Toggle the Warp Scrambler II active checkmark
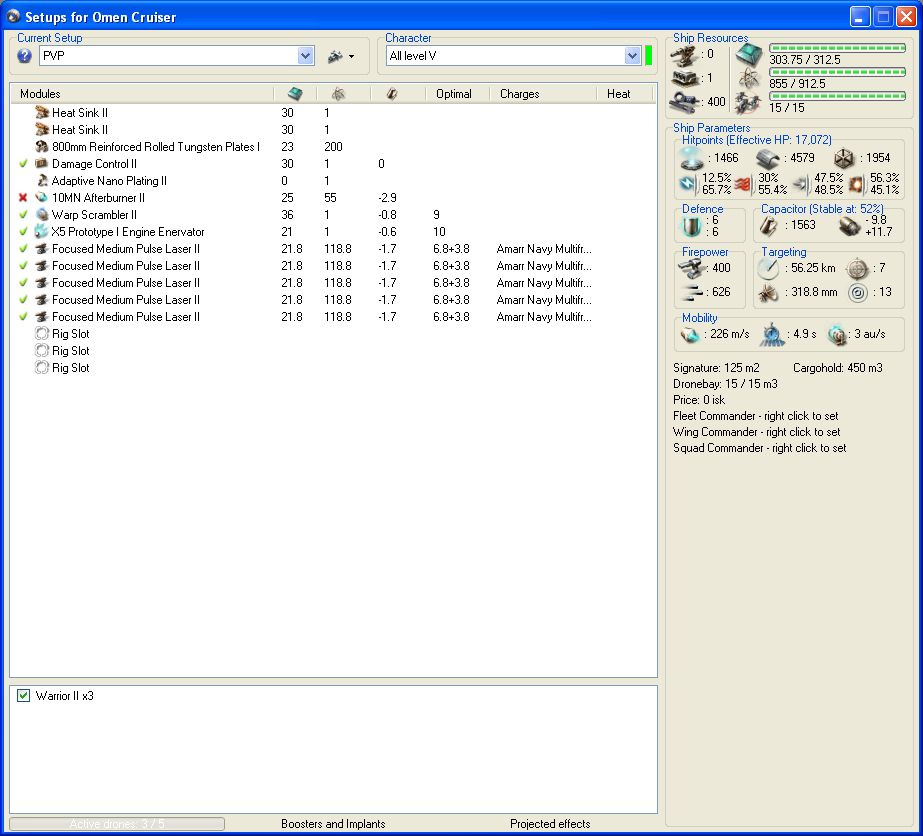This screenshot has height=836, width=923. pyautogui.click(x=24, y=215)
